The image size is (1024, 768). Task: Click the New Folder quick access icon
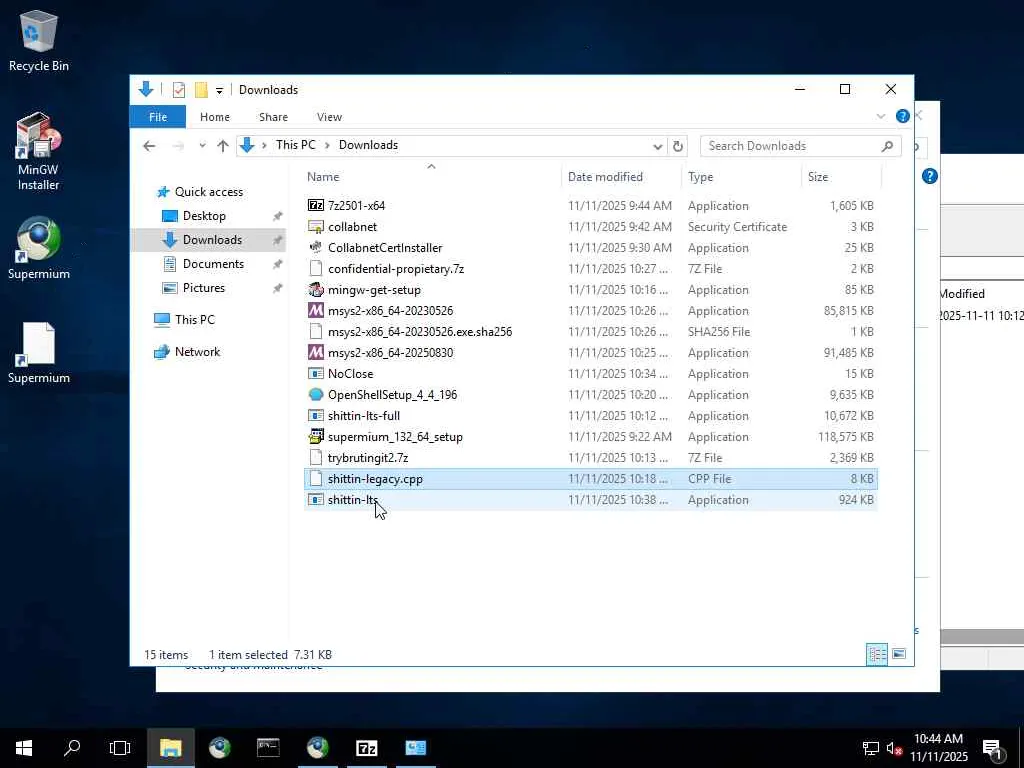point(201,89)
